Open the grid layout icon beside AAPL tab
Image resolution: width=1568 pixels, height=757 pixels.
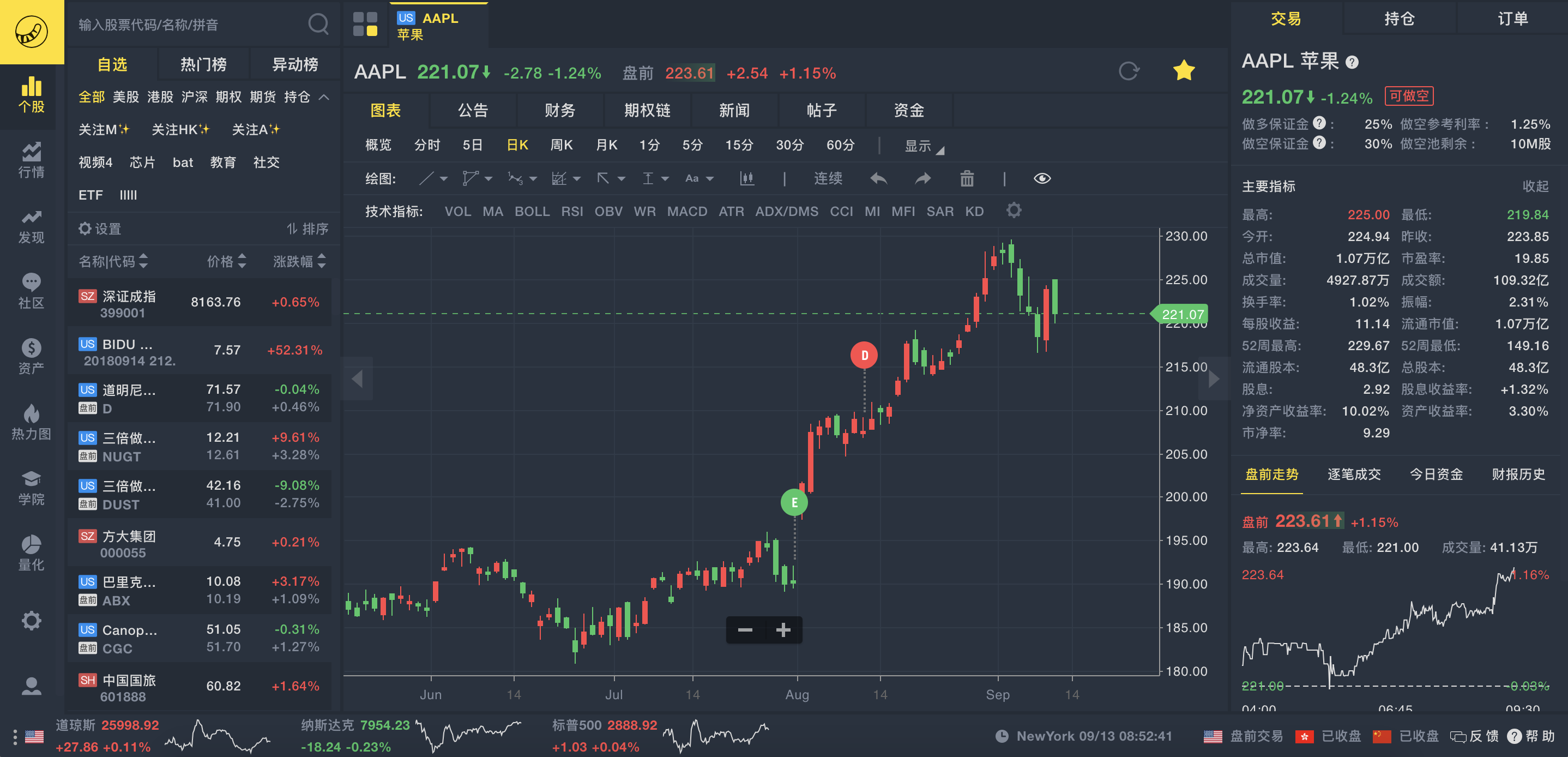365,25
